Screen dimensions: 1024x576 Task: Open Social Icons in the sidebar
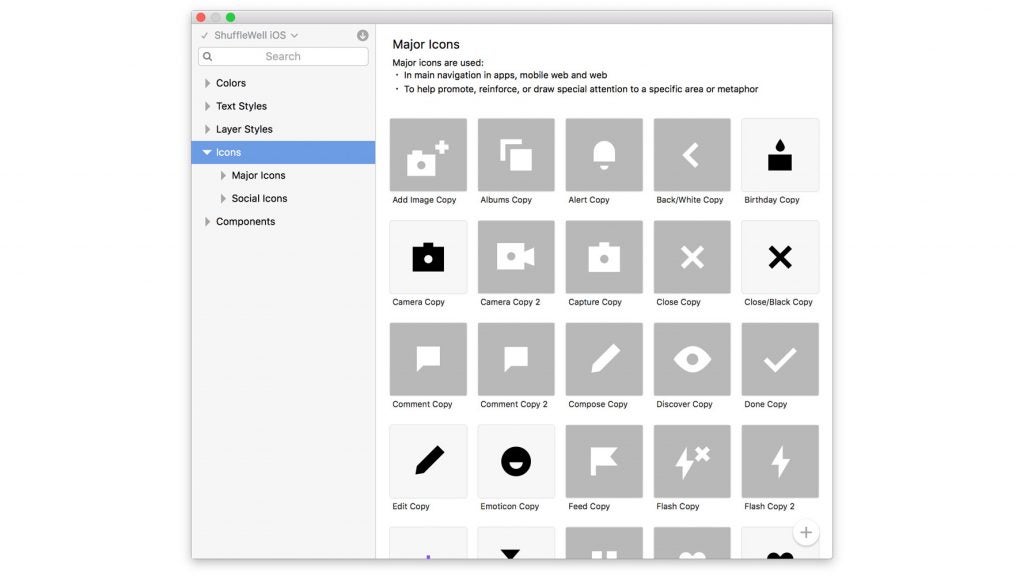tap(283, 199)
